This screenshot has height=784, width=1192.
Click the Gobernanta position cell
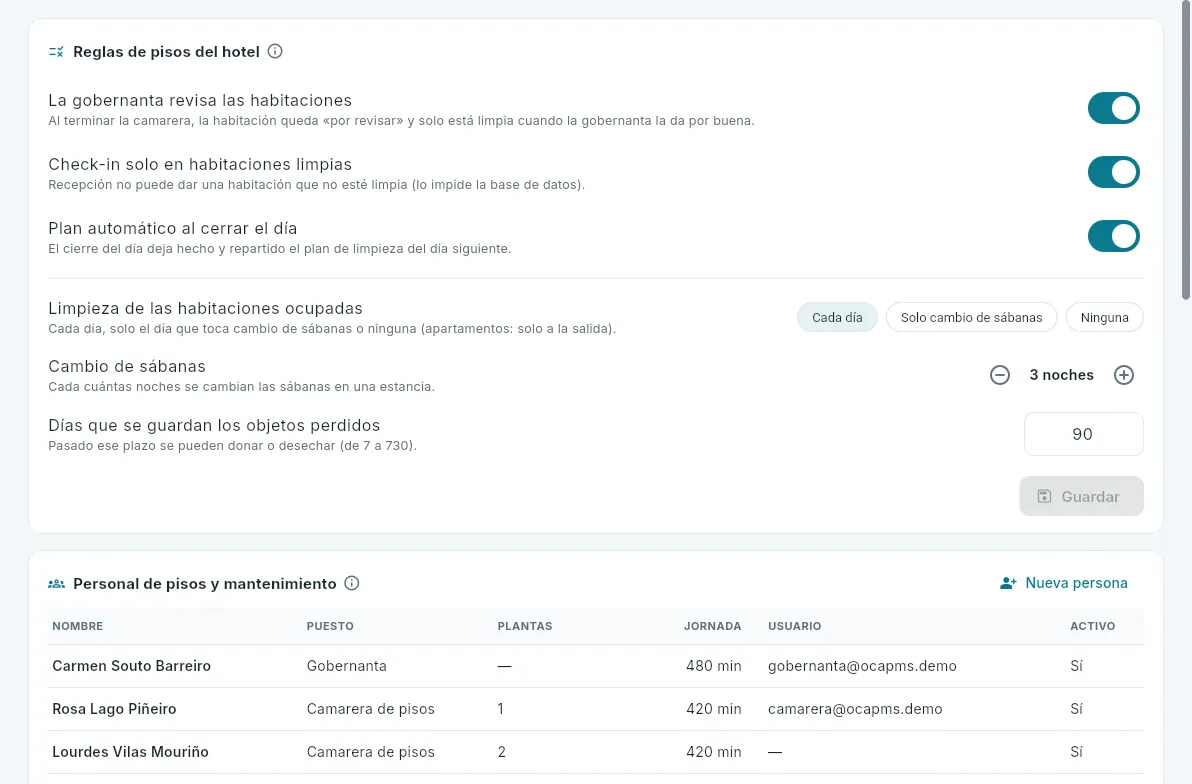pos(347,666)
